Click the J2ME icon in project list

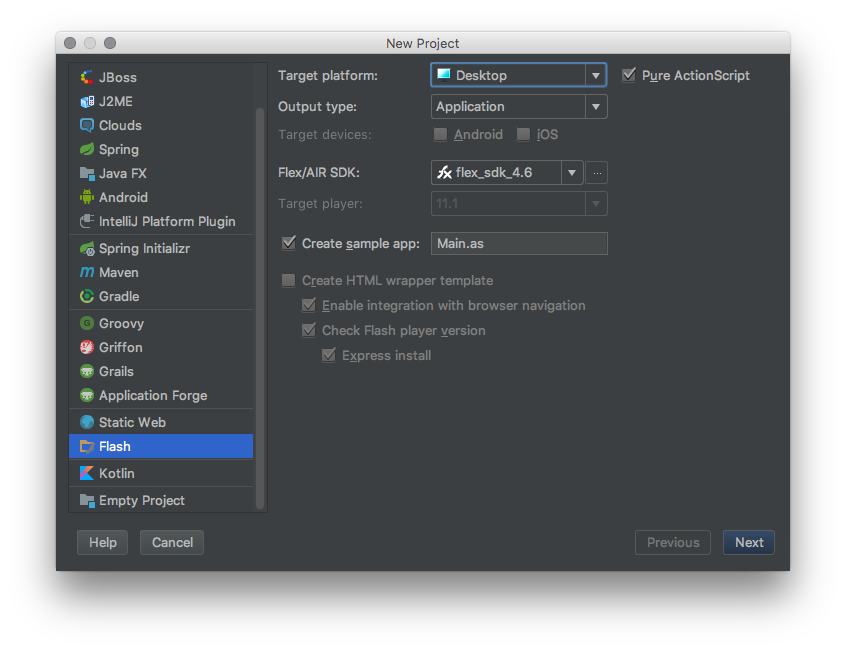(x=87, y=101)
